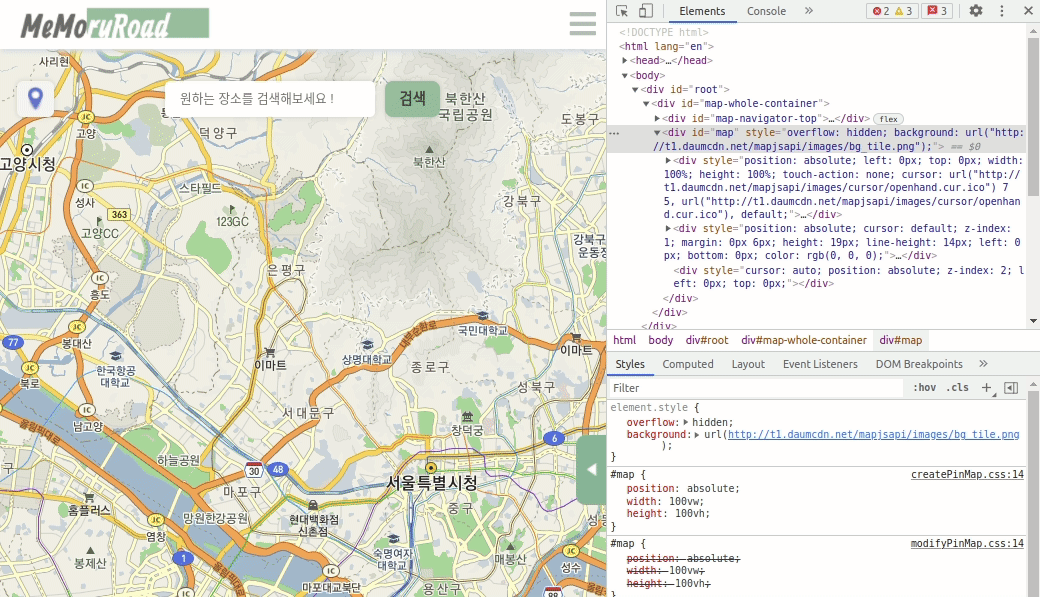Select body in the breadcrumb
The width and height of the screenshot is (1040, 597).
(661, 340)
